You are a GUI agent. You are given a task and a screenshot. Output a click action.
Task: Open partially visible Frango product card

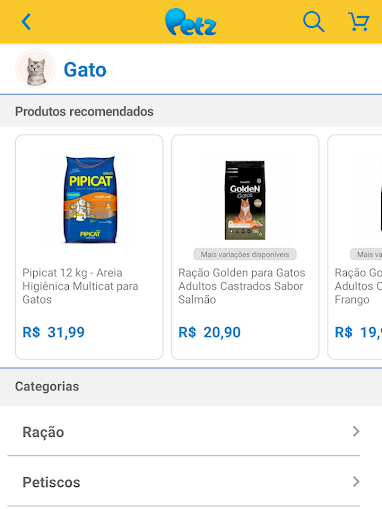coord(355,247)
